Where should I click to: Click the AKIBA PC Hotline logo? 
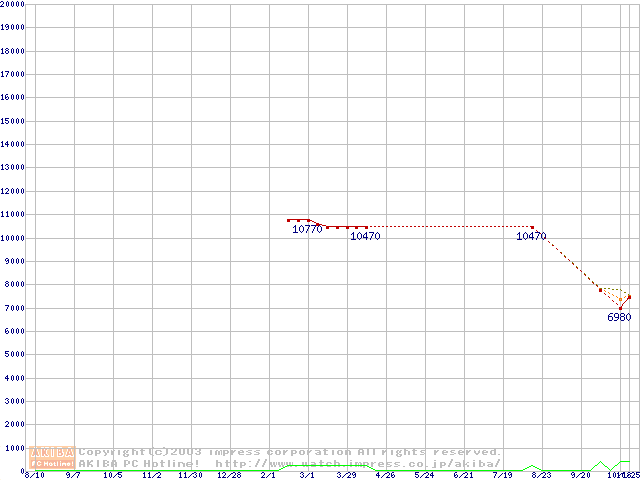coord(53,458)
